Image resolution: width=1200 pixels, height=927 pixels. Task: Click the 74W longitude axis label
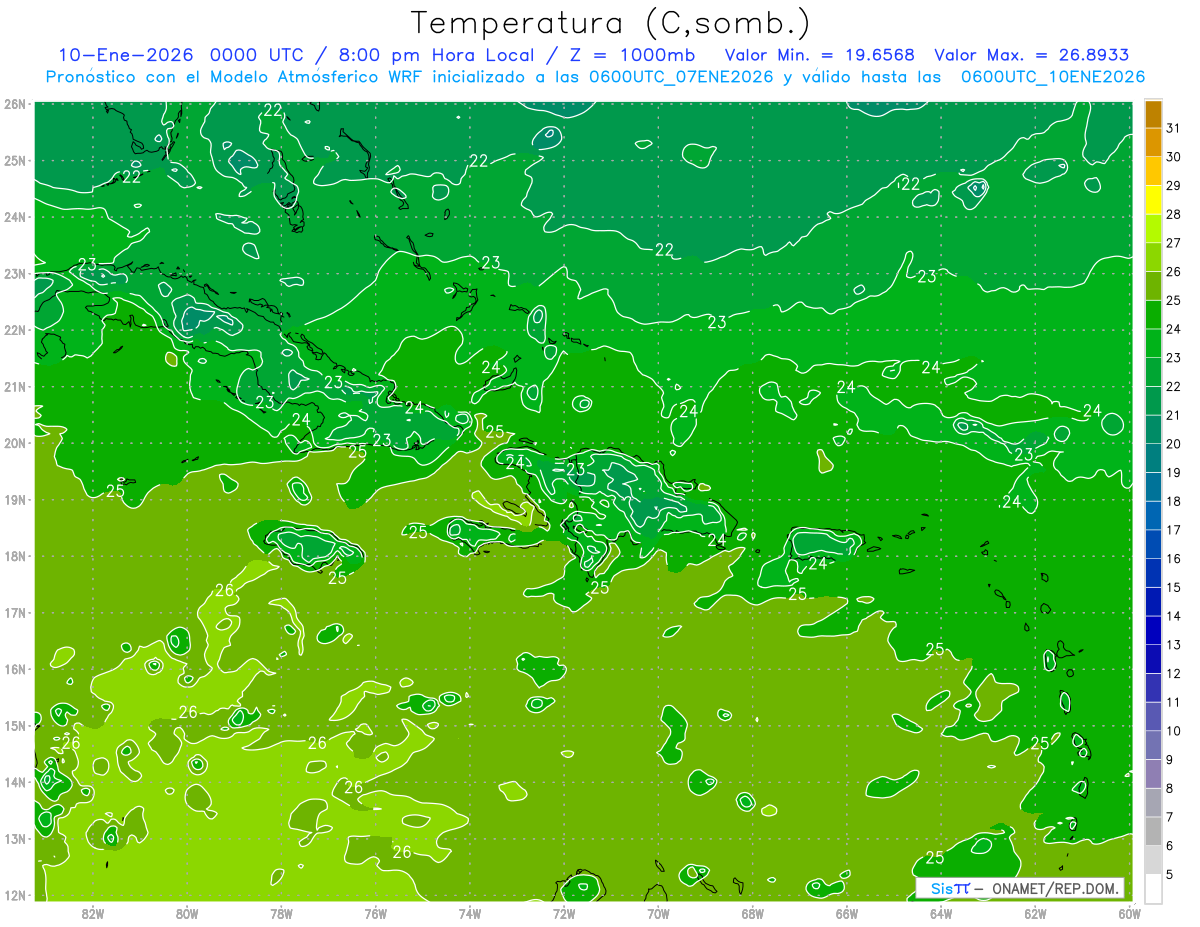tap(469, 913)
